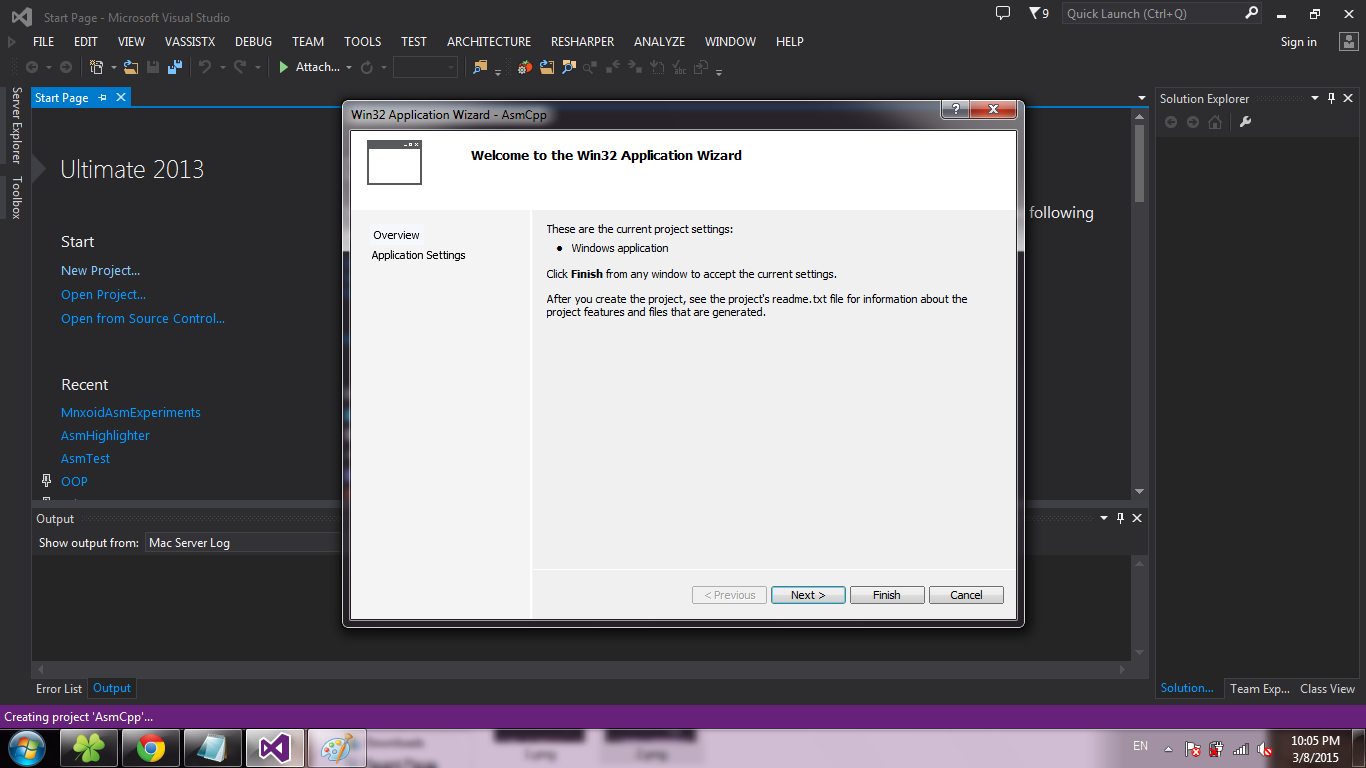Open the document tabs list dropdown arrow
The width and height of the screenshot is (1366, 768).
pyautogui.click(x=1142, y=98)
